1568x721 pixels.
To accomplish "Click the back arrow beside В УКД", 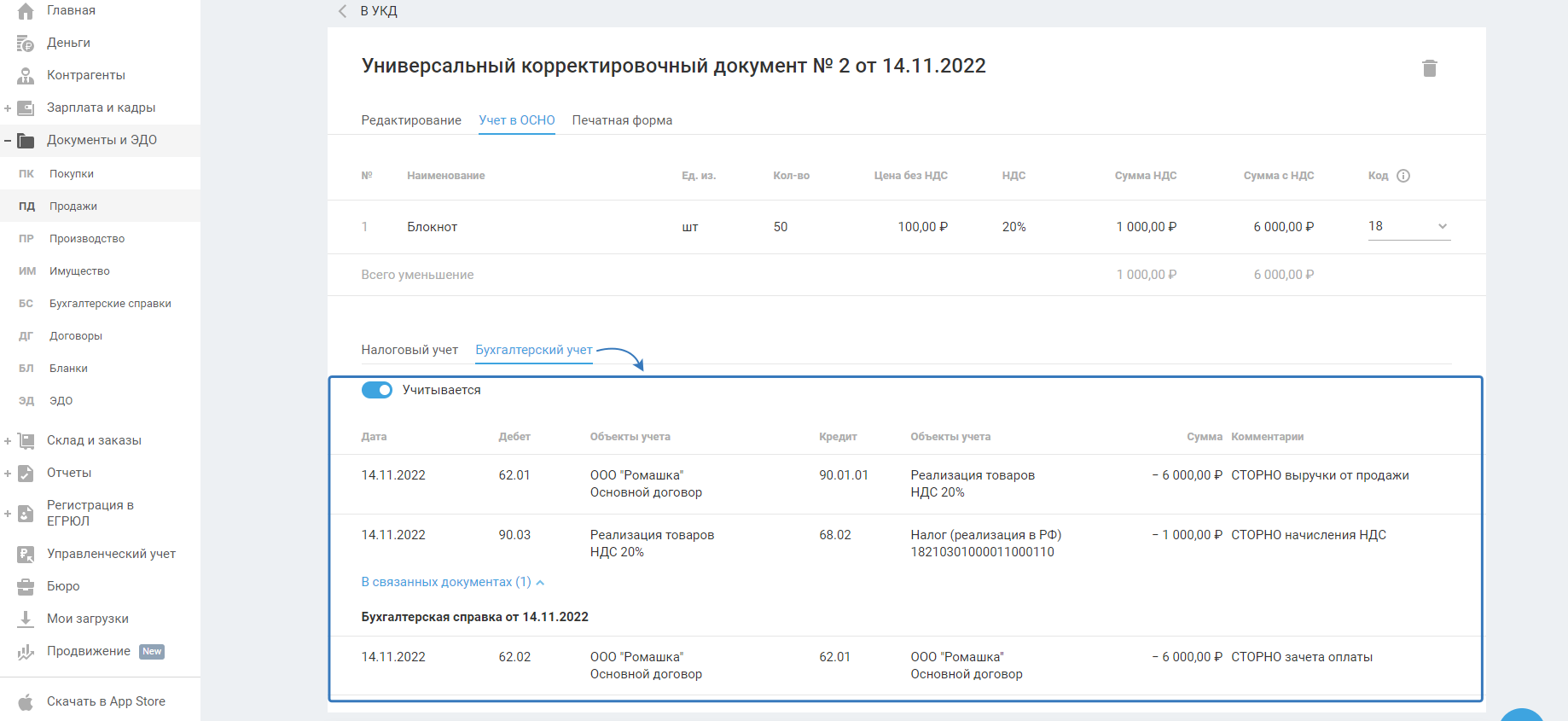I will [343, 11].
